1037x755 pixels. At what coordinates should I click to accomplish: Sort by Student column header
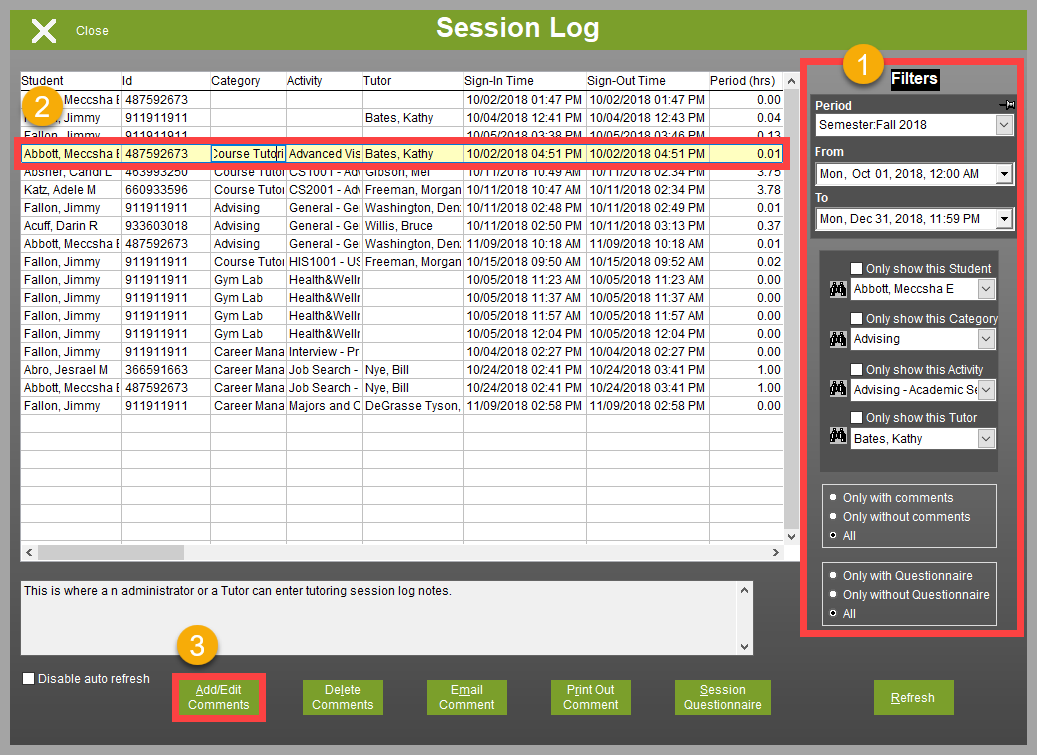(71, 81)
